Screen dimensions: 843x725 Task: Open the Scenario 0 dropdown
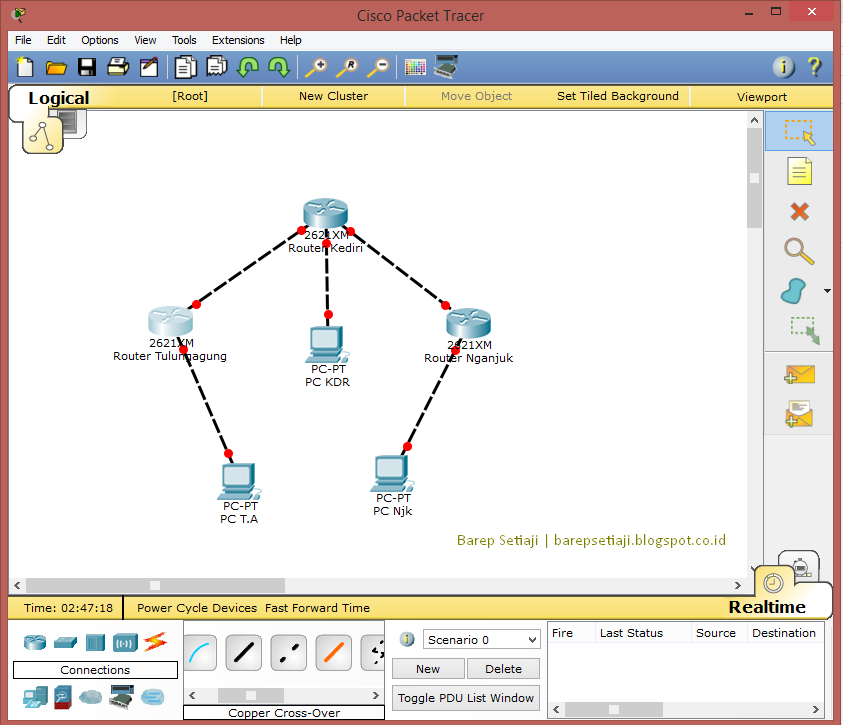[x=481, y=639]
